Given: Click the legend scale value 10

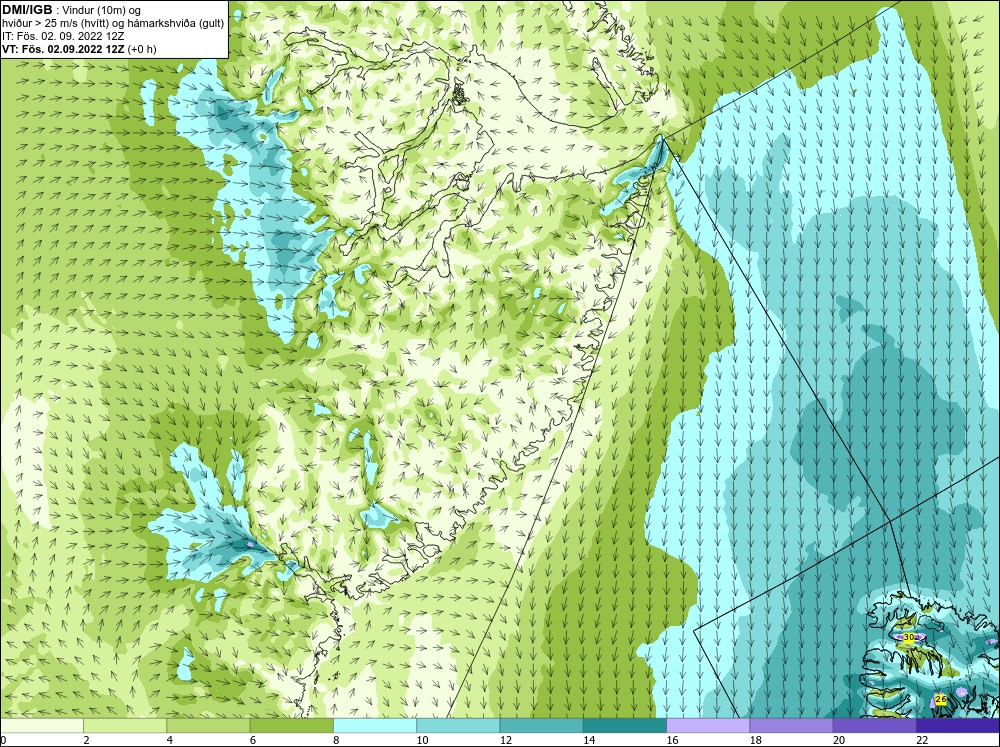Looking at the screenshot, I should pyautogui.click(x=422, y=740).
